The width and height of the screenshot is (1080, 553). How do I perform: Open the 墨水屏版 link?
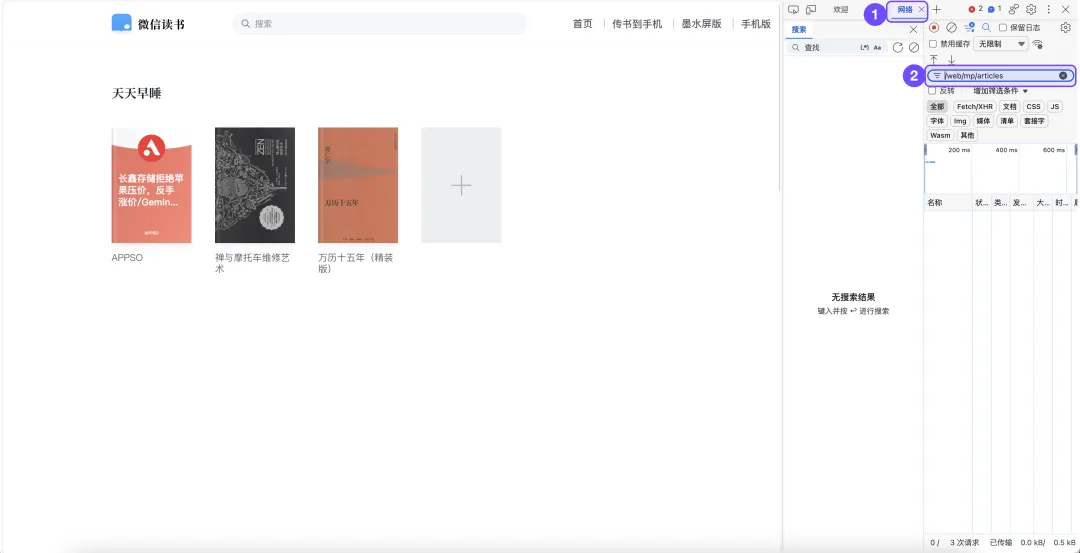coord(702,23)
